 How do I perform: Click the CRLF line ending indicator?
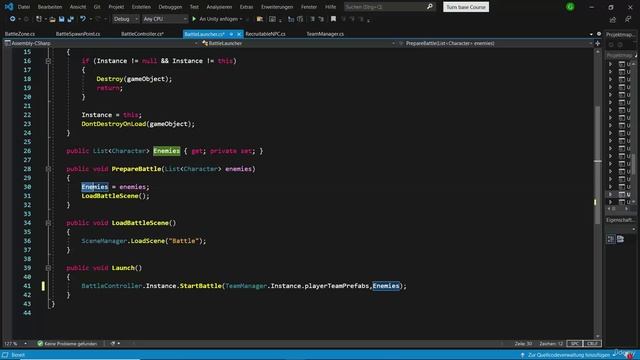click(x=592, y=344)
